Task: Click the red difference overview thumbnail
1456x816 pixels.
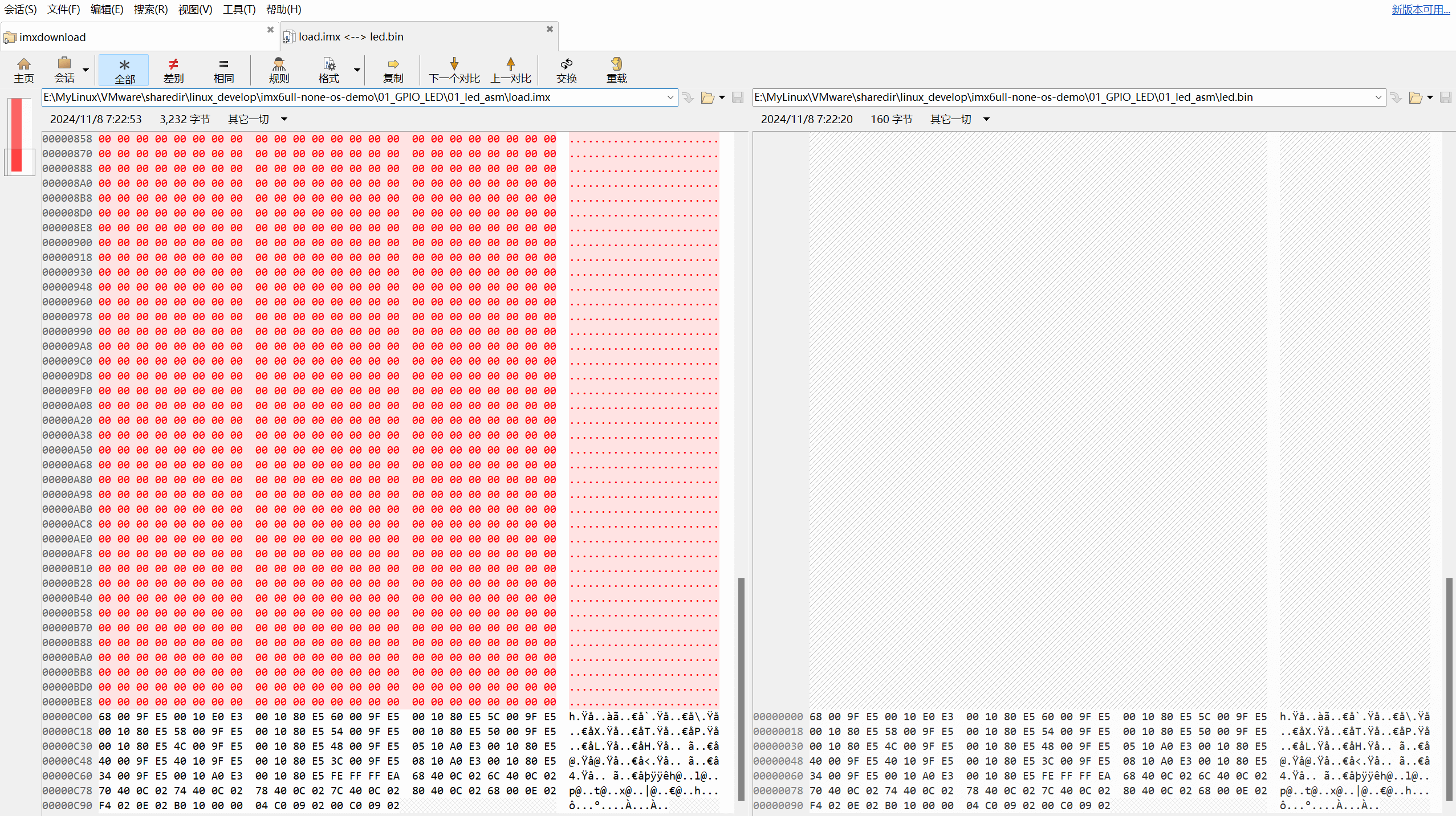Action: click(x=17, y=135)
